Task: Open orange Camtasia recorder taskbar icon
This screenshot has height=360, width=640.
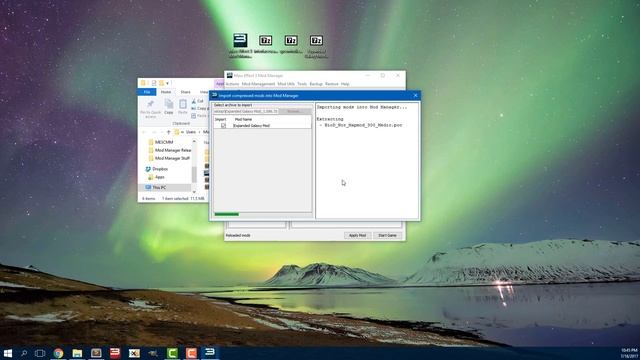Action: 191,353
